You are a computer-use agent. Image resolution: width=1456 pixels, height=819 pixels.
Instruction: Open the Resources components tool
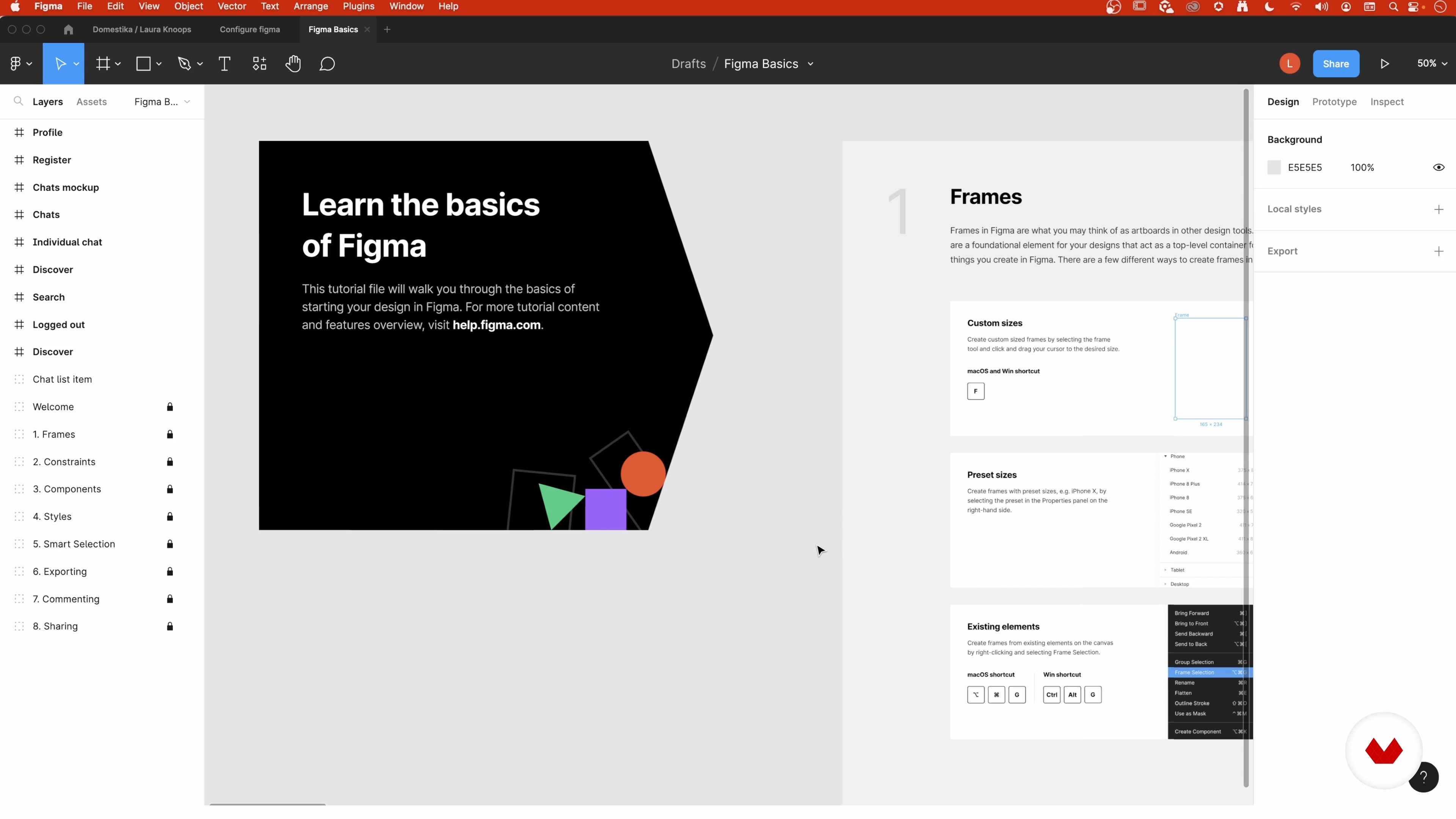(259, 64)
